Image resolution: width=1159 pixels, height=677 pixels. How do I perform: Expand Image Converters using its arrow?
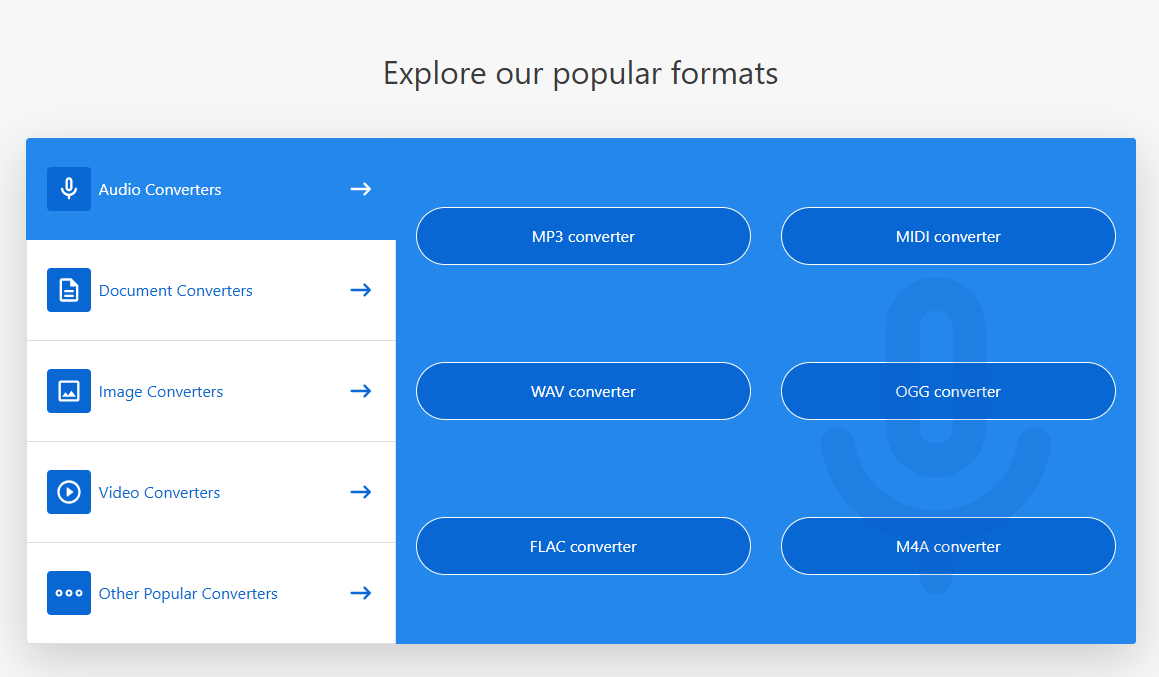click(361, 391)
